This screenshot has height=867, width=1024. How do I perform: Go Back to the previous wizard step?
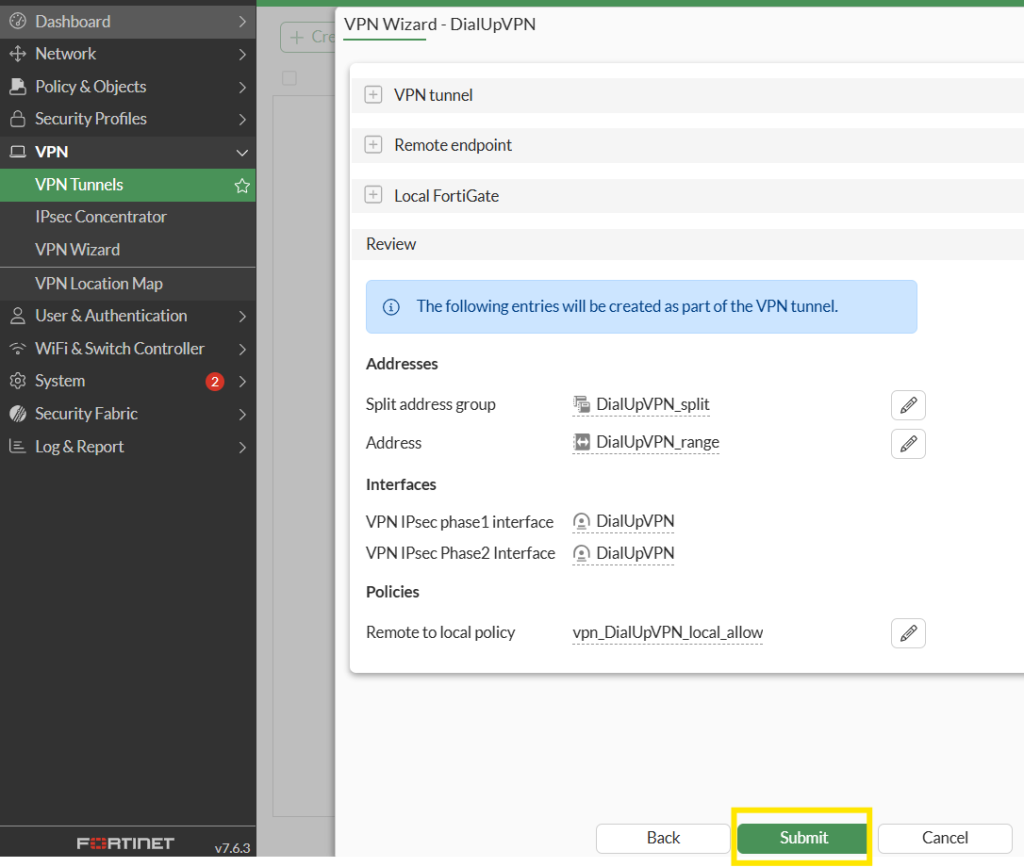(663, 838)
